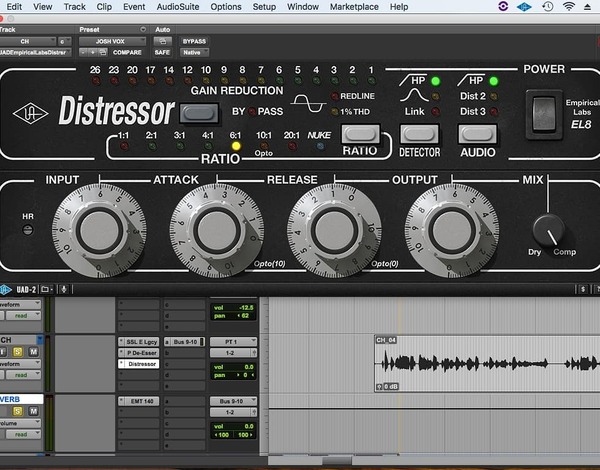The width and height of the screenshot is (600, 470).
Task: Click the detector band emphasis curve icon
Action: [x=414, y=95]
